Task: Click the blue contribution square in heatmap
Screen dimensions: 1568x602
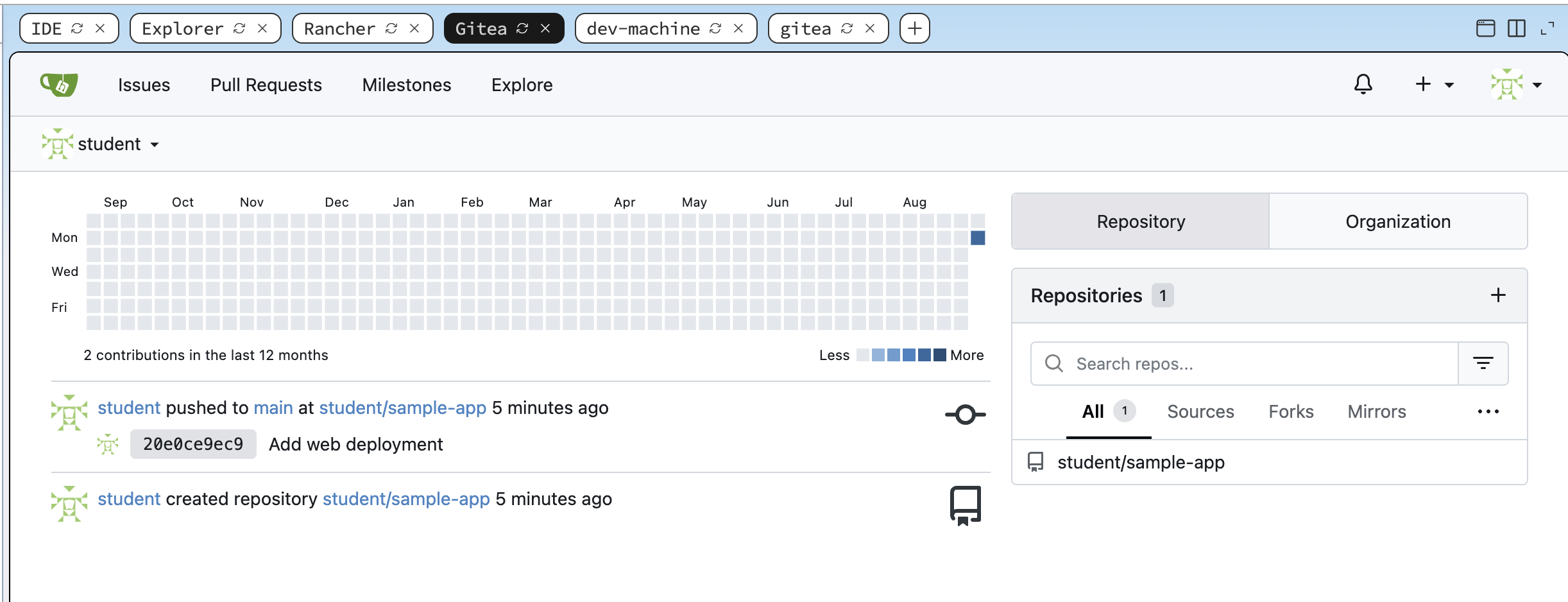Action: tap(978, 238)
